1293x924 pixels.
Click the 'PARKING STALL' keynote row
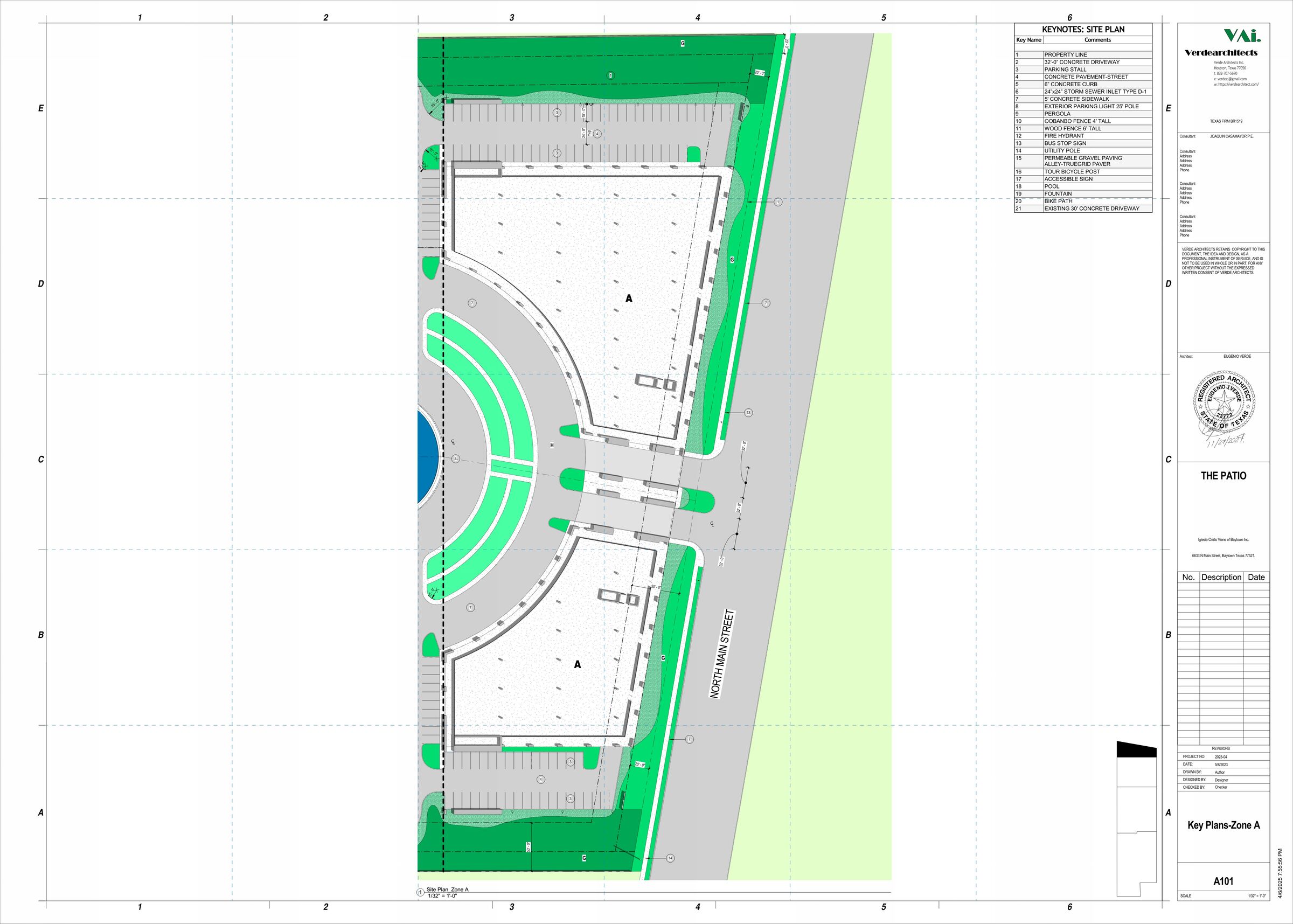point(1083,70)
